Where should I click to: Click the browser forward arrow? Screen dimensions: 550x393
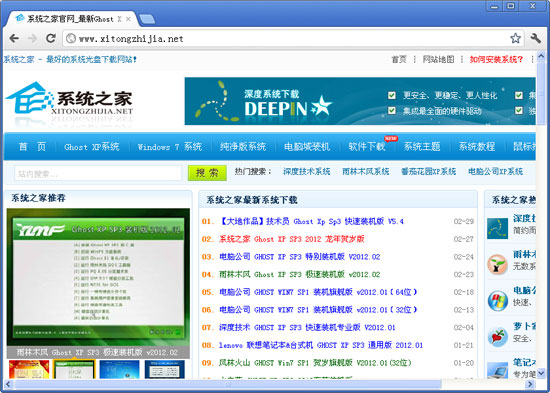[32, 38]
